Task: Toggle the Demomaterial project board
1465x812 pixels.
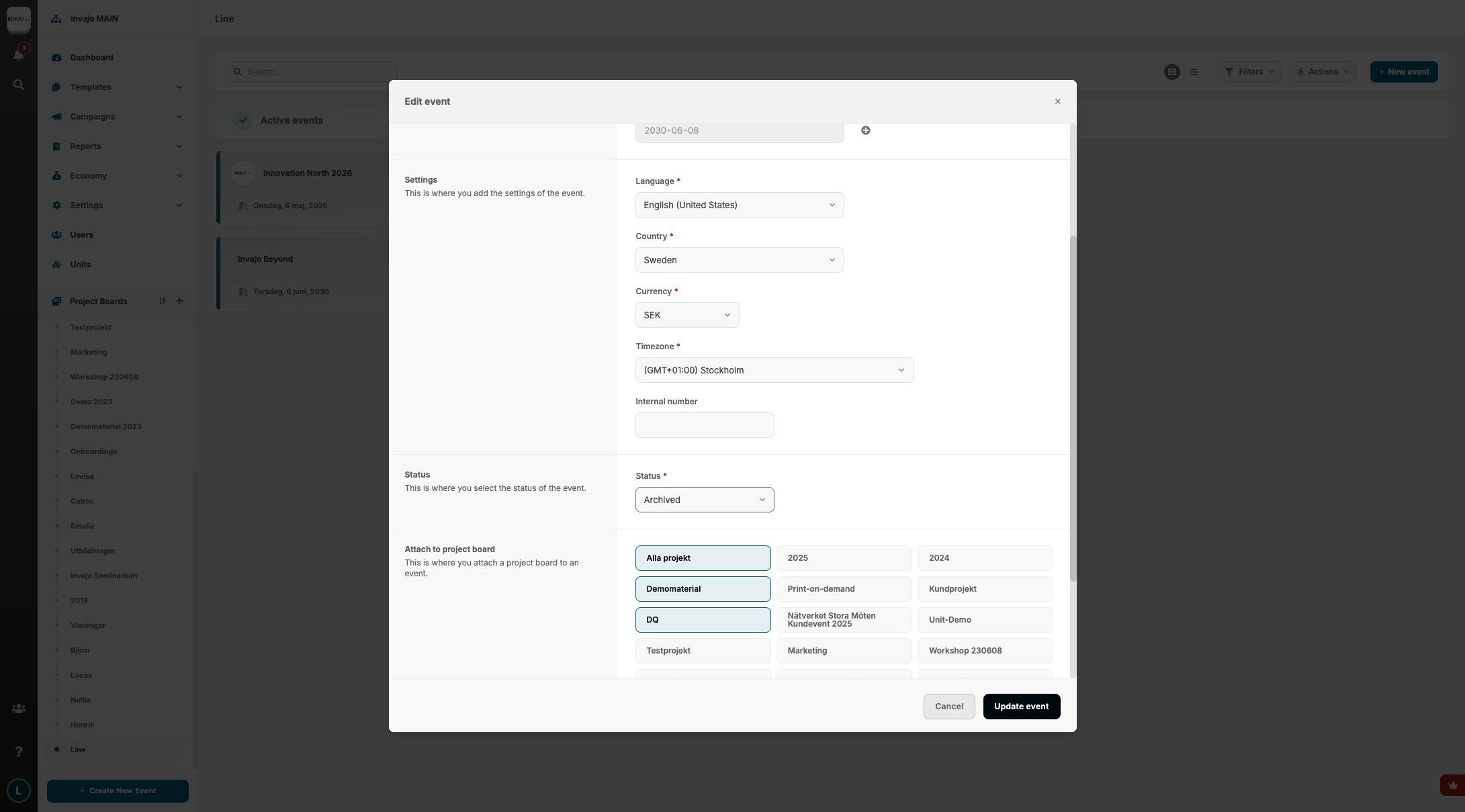Action: click(703, 589)
